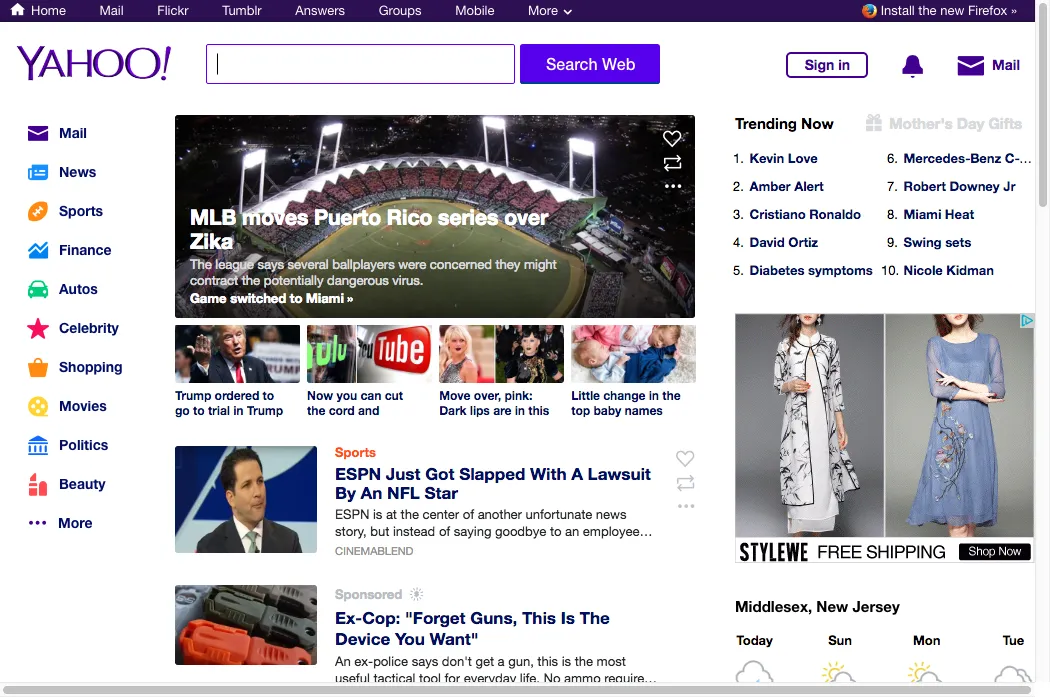
Task: Select the Sports icon in sidebar
Action: (x=38, y=212)
